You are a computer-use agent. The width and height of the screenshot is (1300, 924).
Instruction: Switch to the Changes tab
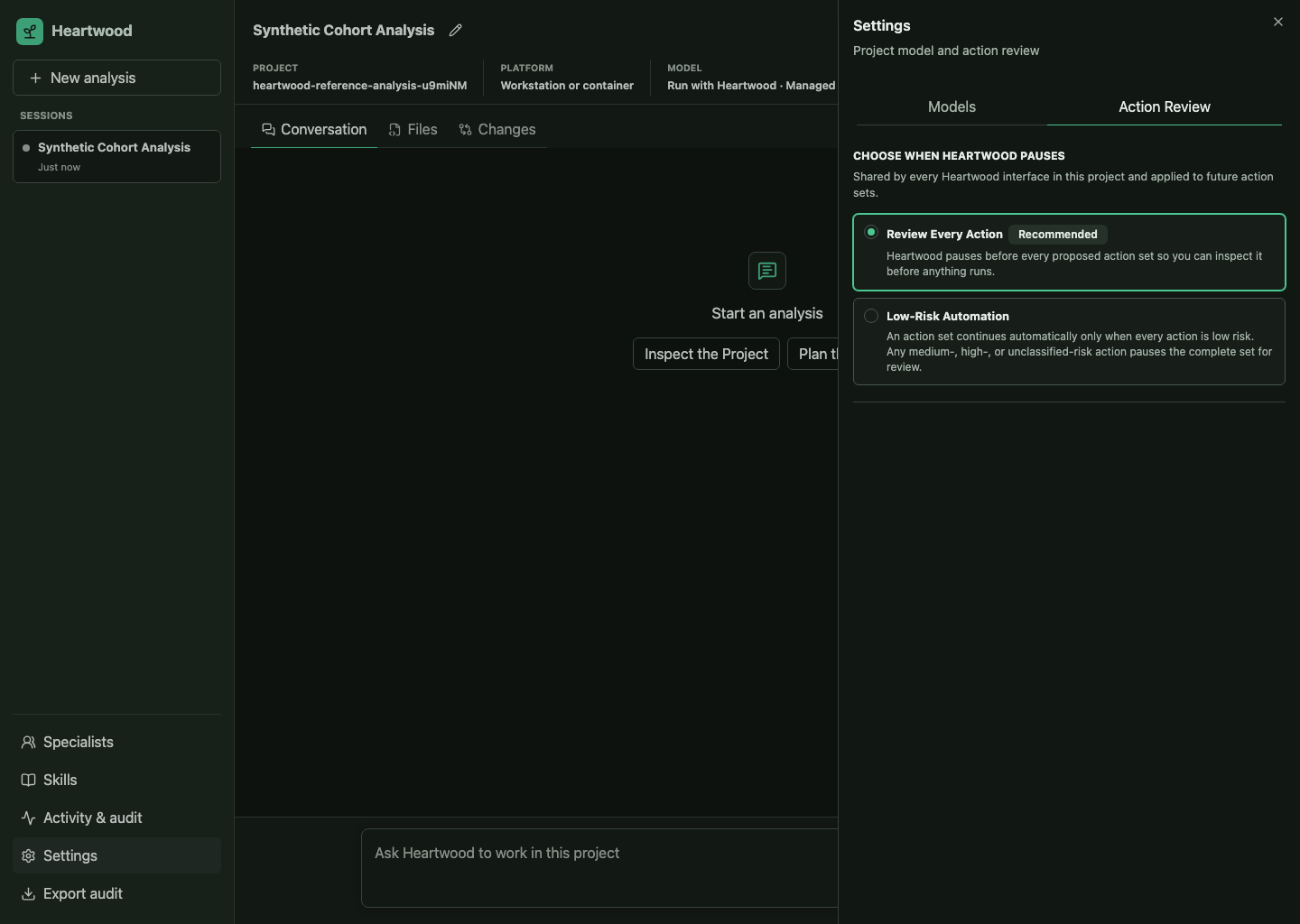tap(497, 130)
